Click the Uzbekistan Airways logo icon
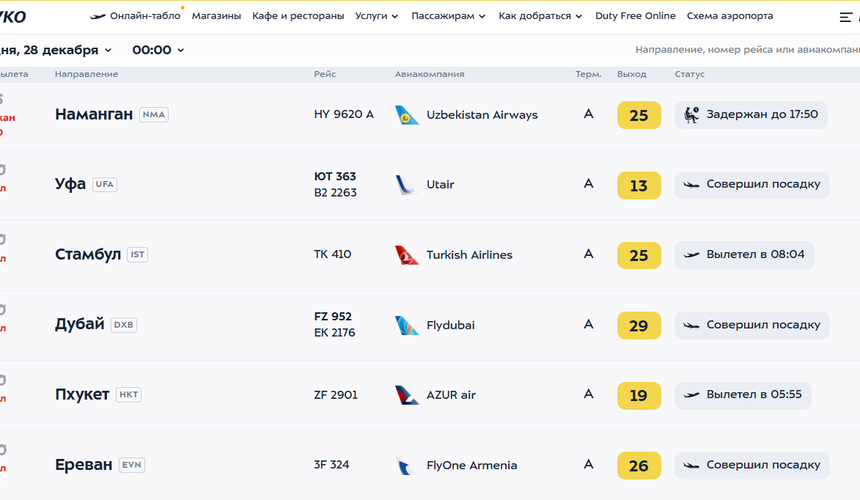Image resolution: width=860 pixels, height=500 pixels. click(407, 115)
